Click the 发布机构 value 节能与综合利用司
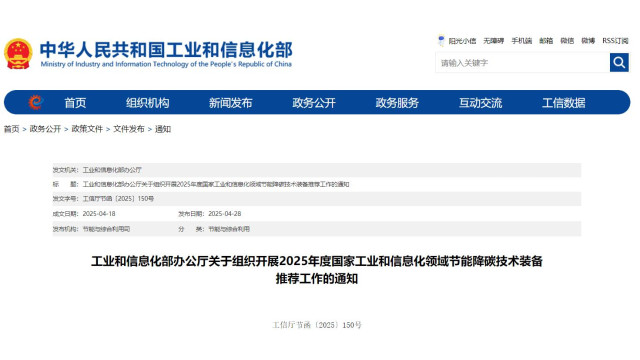Image resolution: width=640 pixels, height=360 pixels. (x=106, y=229)
